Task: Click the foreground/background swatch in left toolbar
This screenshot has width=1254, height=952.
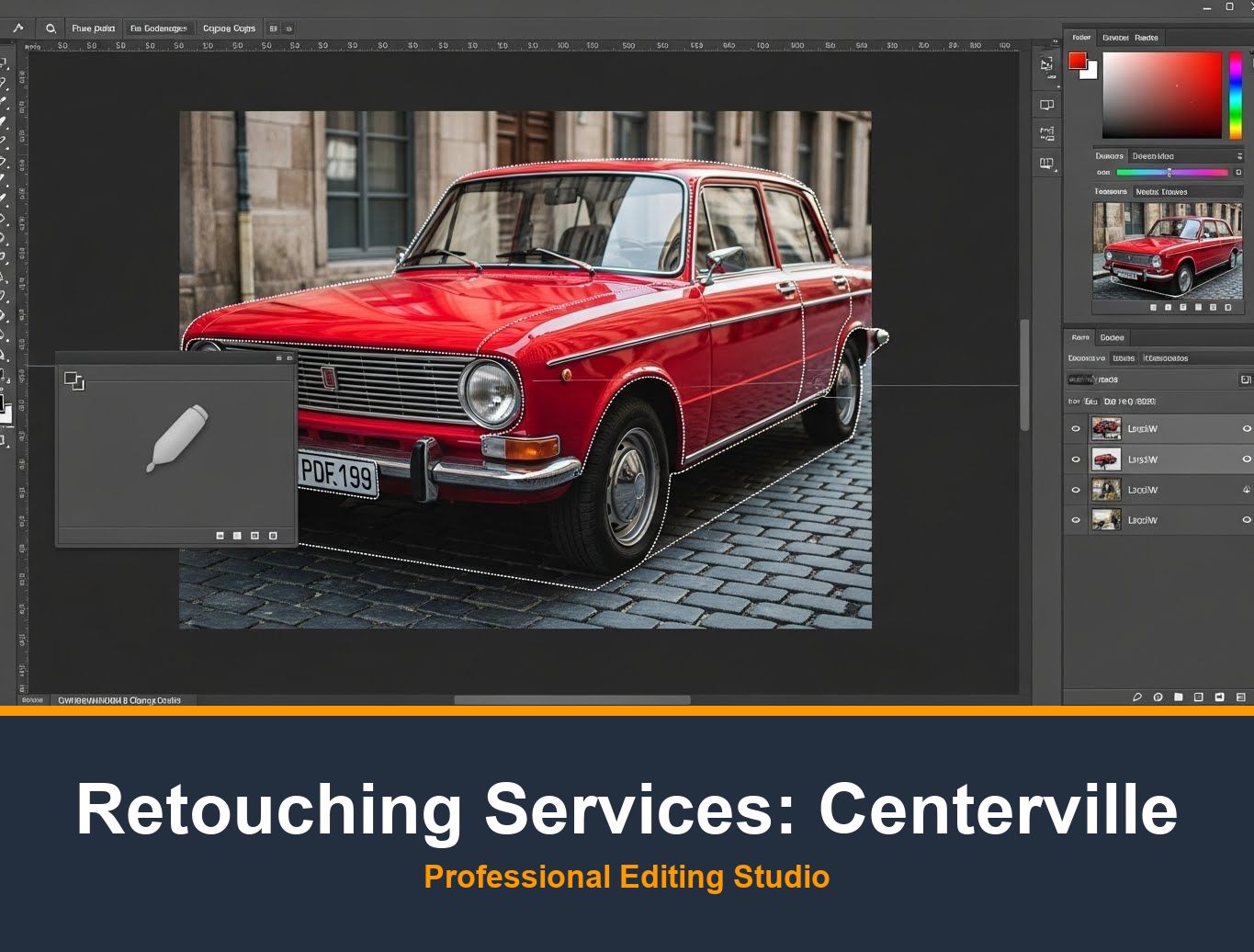Action: [5, 407]
